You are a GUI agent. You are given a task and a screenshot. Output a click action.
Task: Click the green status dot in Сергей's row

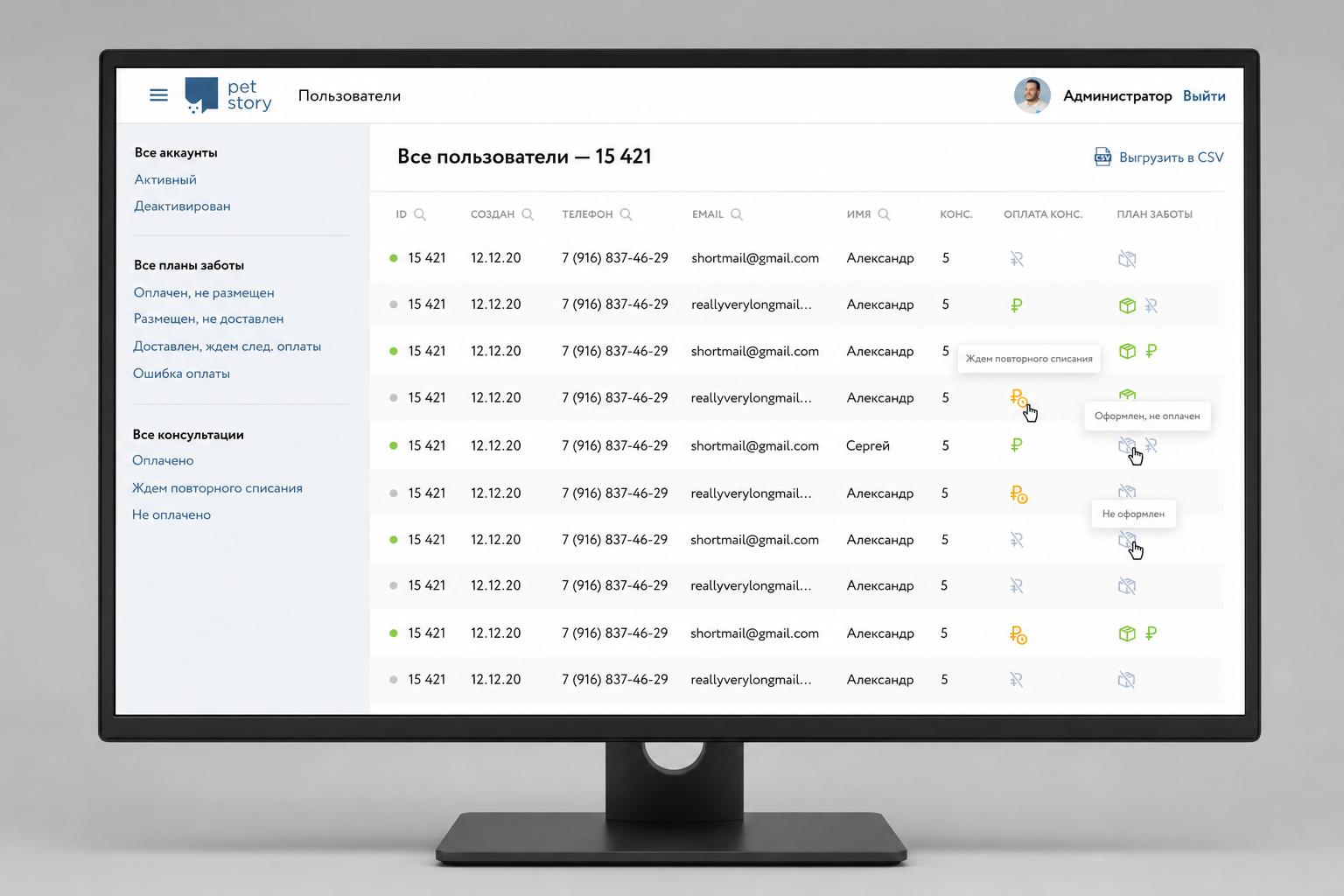pos(394,445)
